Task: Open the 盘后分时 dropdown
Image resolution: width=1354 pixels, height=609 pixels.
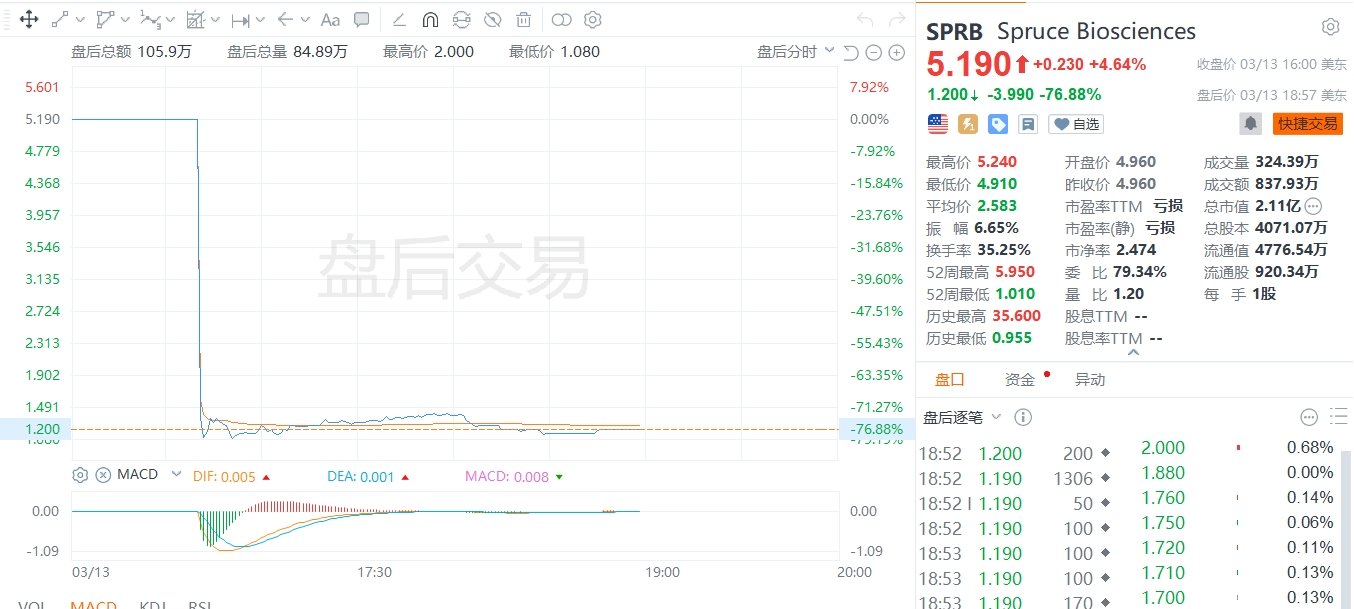Action: [796, 51]
